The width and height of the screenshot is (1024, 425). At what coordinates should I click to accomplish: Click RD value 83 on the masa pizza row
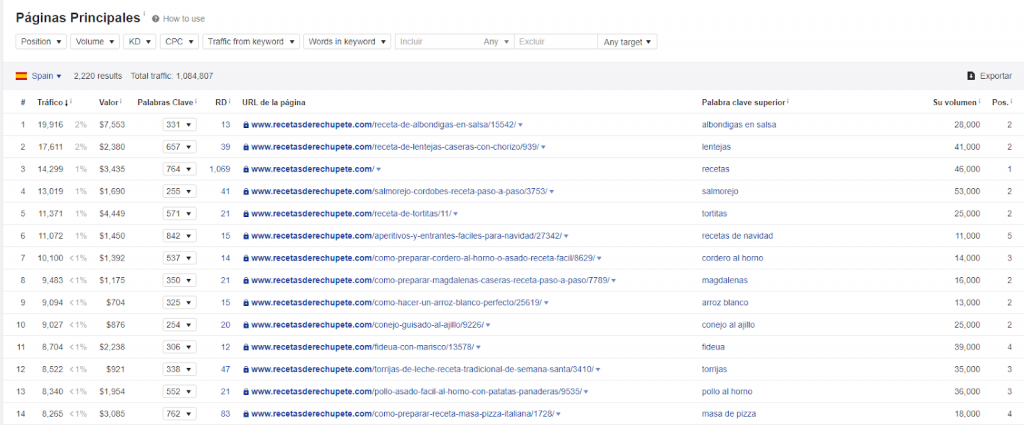click(x=226, y=413)
